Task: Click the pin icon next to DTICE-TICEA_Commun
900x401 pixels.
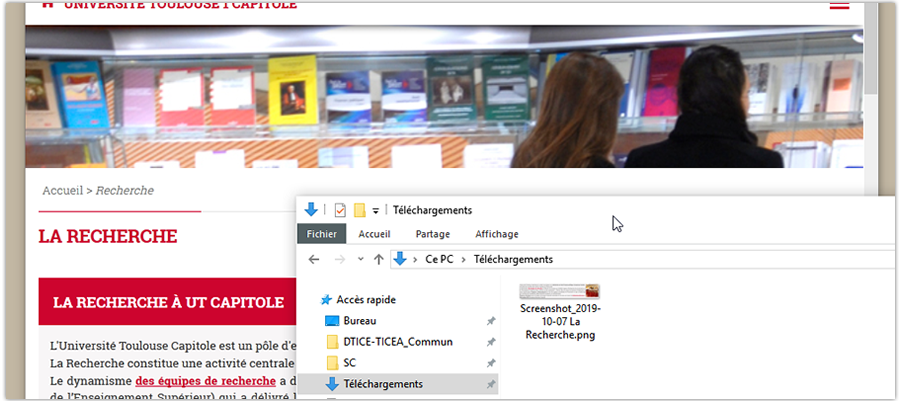Action: coord(491,342)
